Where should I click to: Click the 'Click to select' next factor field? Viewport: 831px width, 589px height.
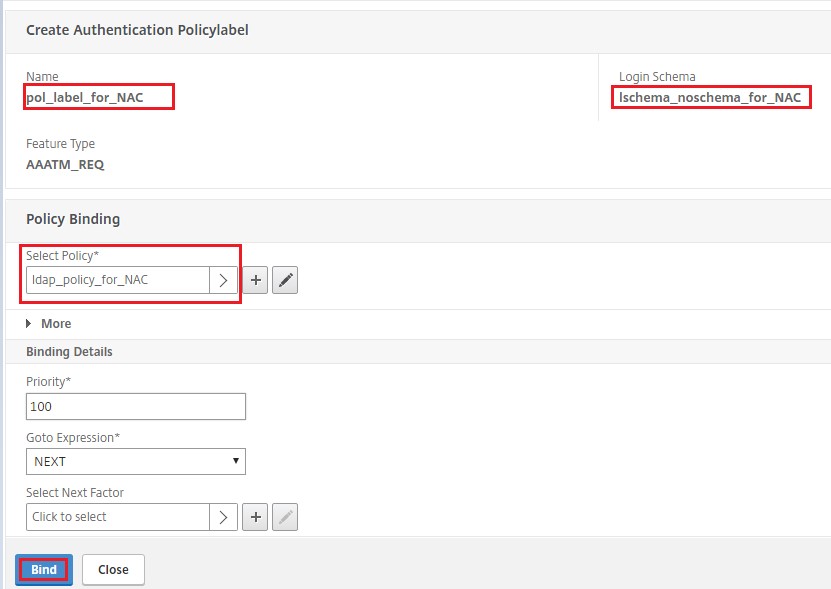[118, 517]
